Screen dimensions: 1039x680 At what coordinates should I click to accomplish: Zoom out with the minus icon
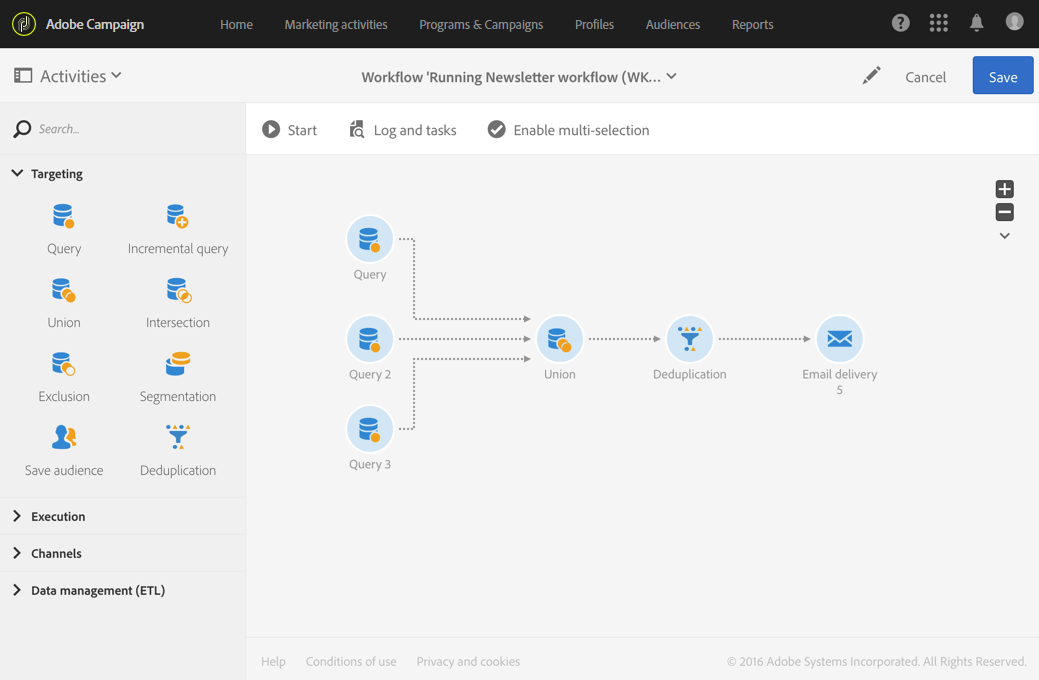1005,212
